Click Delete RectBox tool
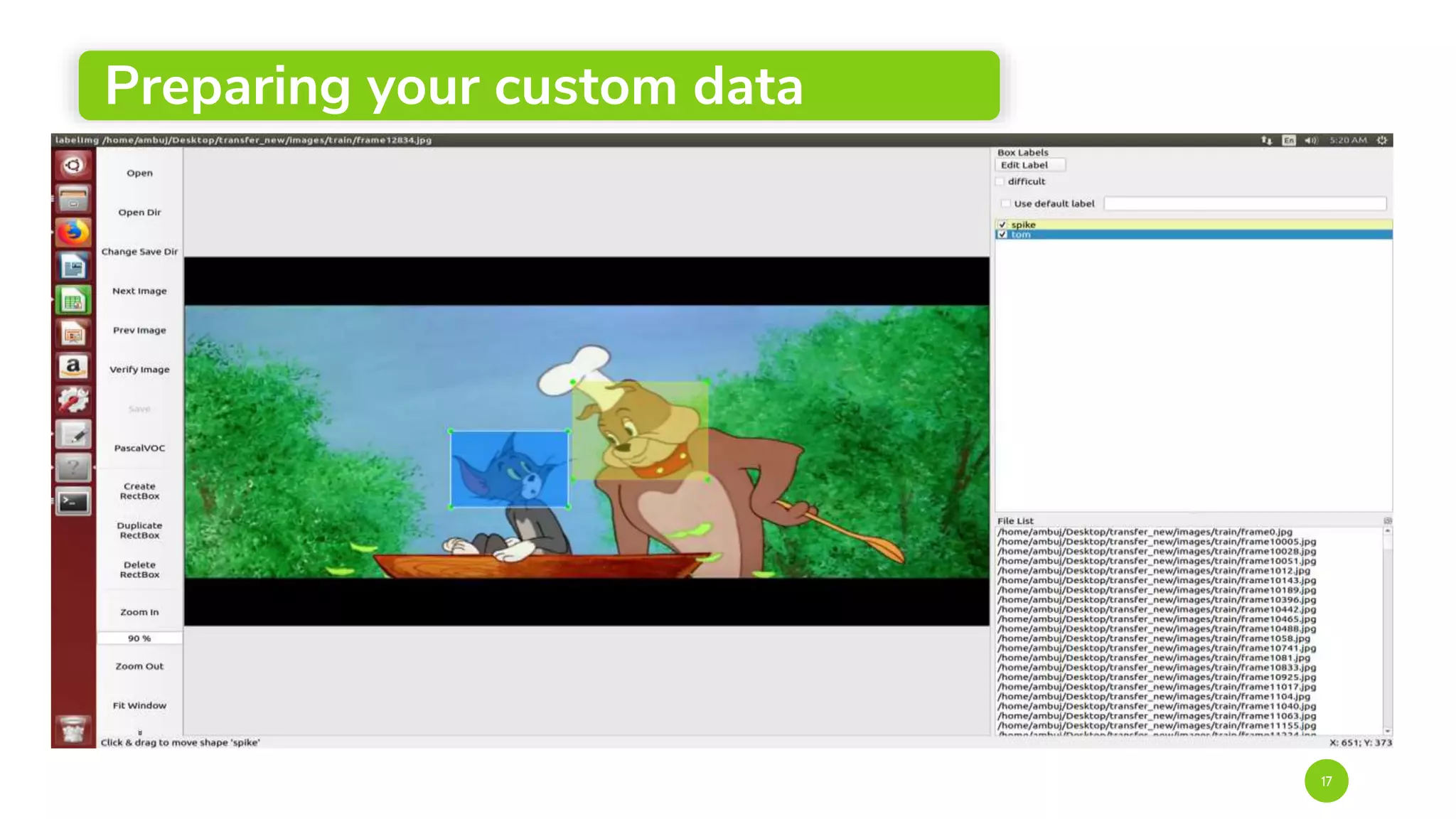 pos(139,569)
